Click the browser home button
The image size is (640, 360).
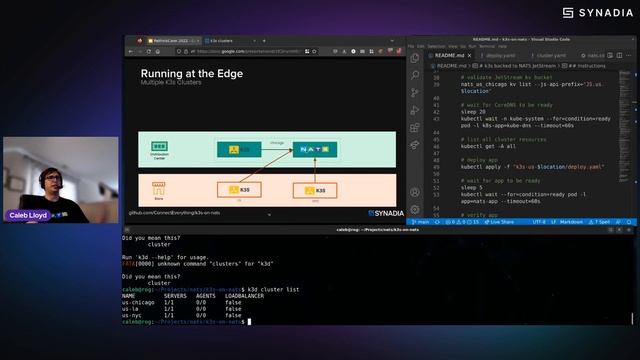click(x=158, y=51)
